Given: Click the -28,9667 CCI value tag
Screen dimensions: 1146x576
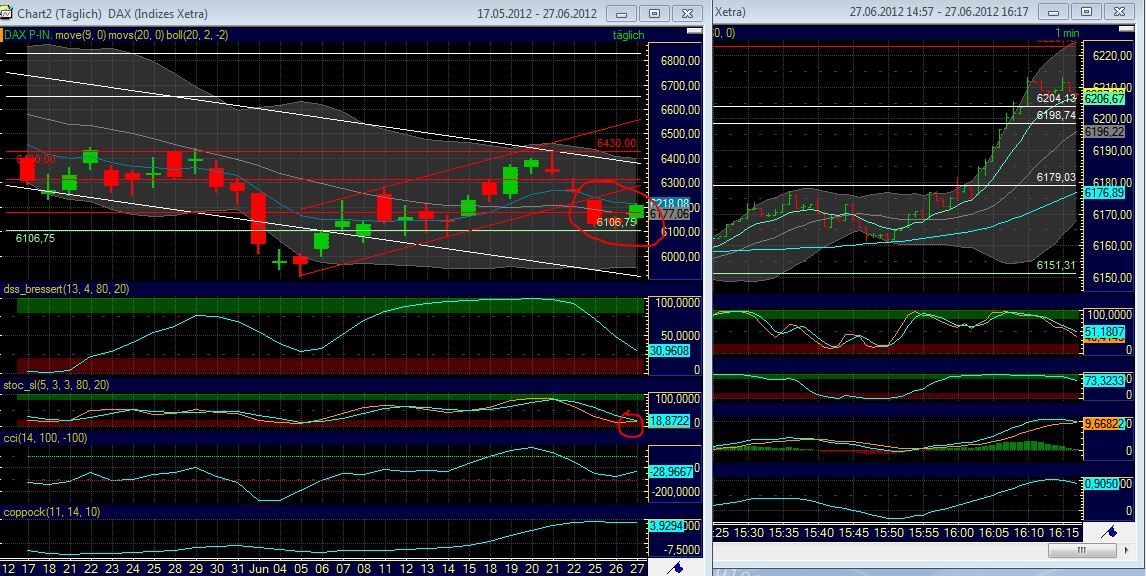Looking at the screenshot, I should tap(670, 473).
